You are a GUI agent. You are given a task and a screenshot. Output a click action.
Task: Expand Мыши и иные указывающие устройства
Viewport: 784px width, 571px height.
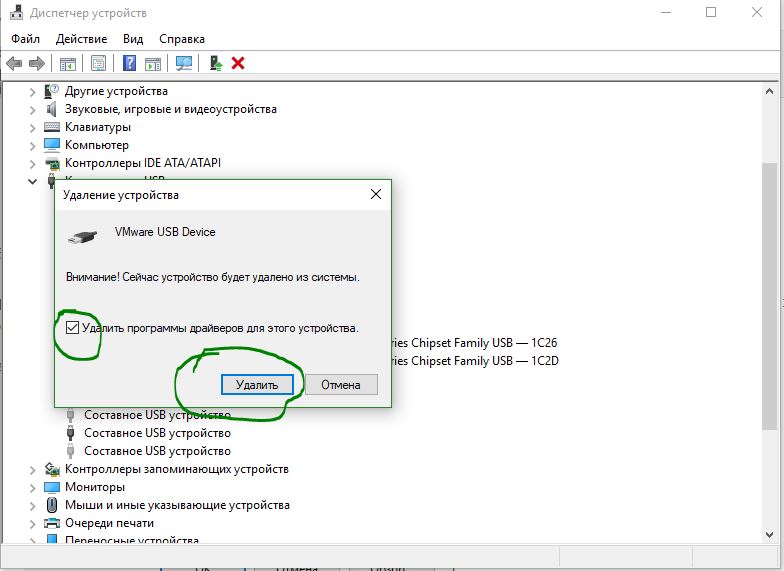32,506
